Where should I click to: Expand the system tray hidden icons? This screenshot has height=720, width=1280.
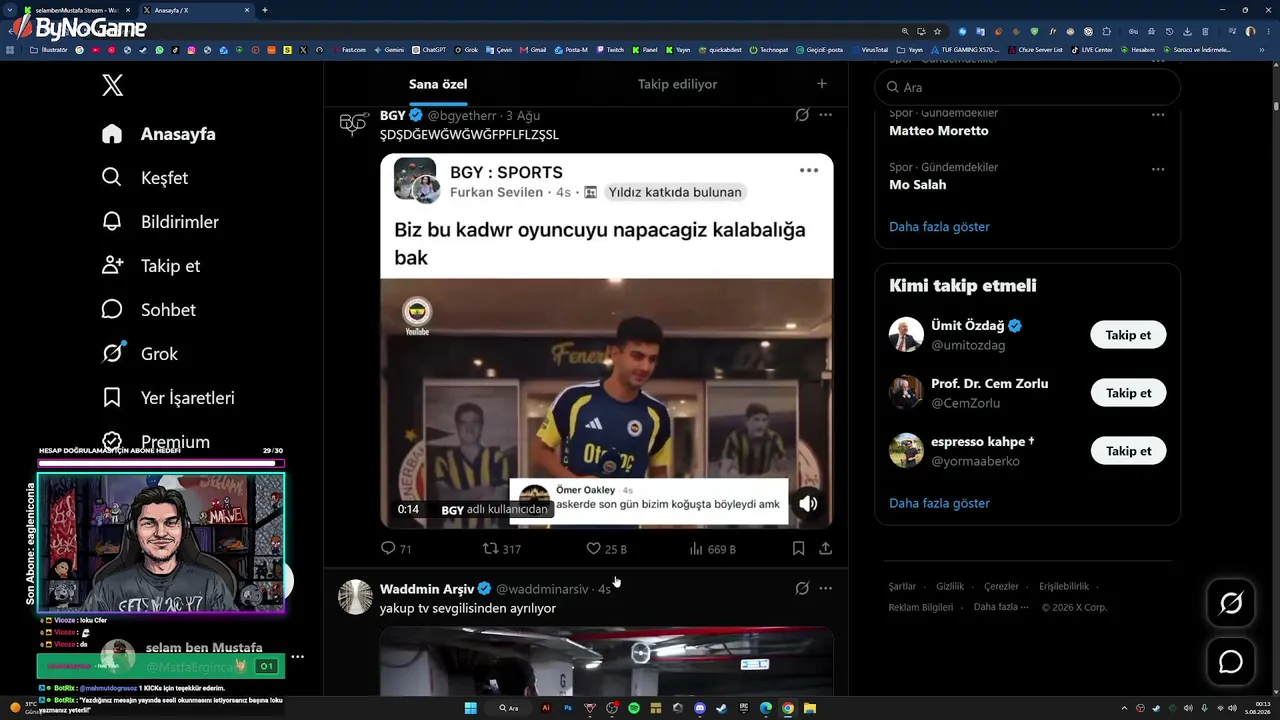click(x=1125, y=708)
